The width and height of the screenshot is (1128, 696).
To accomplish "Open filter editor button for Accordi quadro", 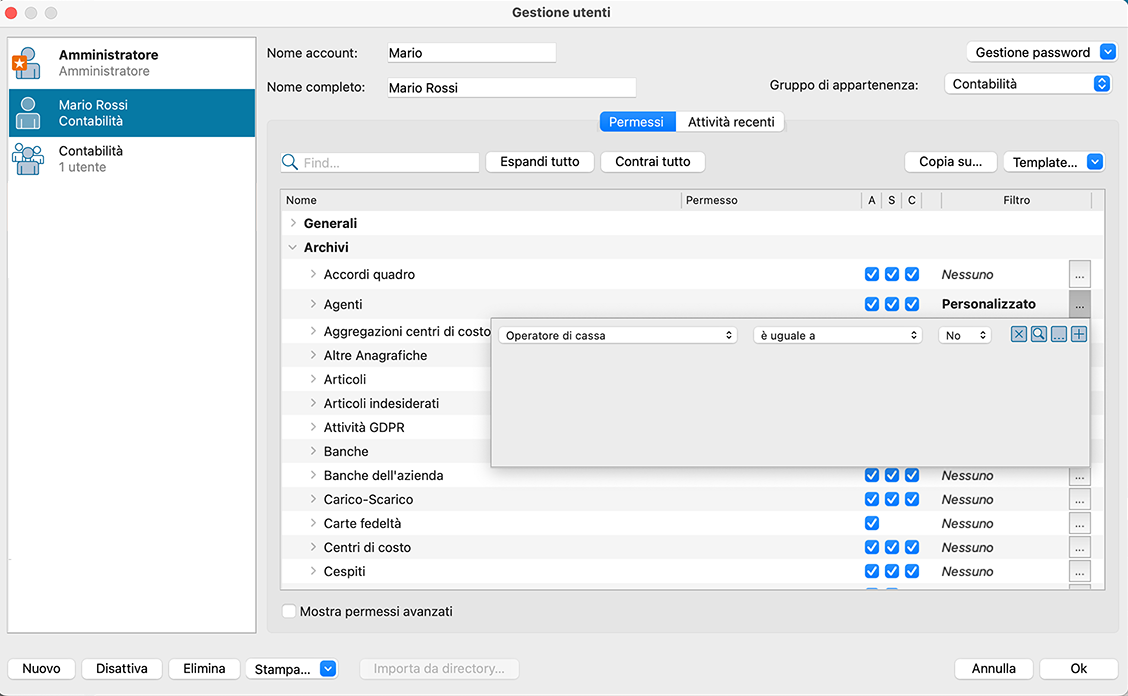I will pos(1079,275).
